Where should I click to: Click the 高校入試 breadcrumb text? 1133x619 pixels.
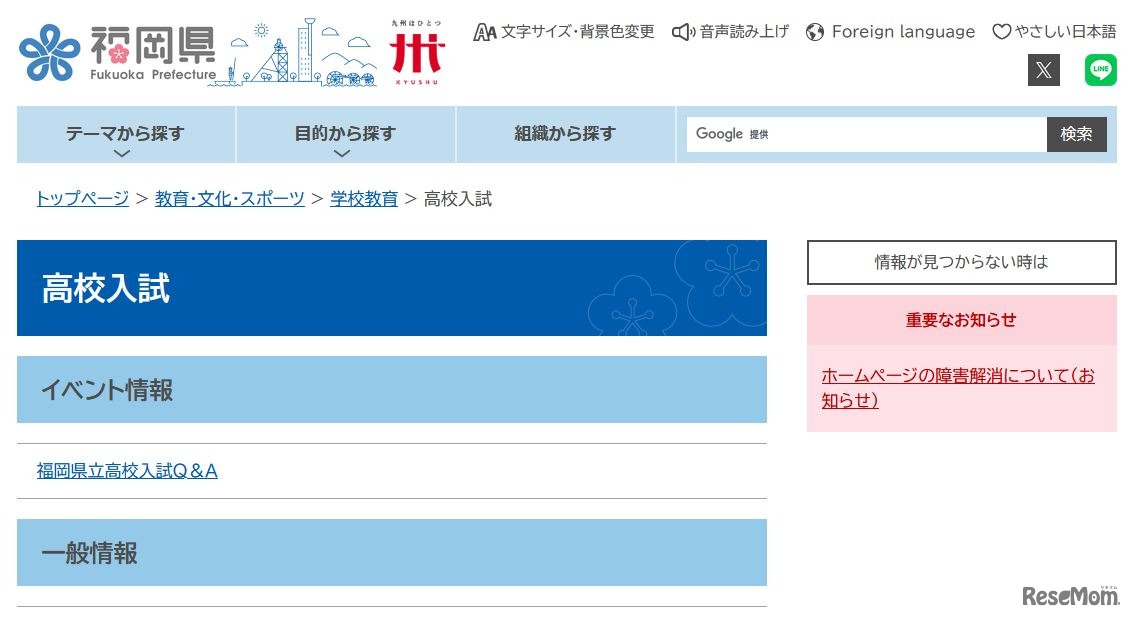(457, 199)
